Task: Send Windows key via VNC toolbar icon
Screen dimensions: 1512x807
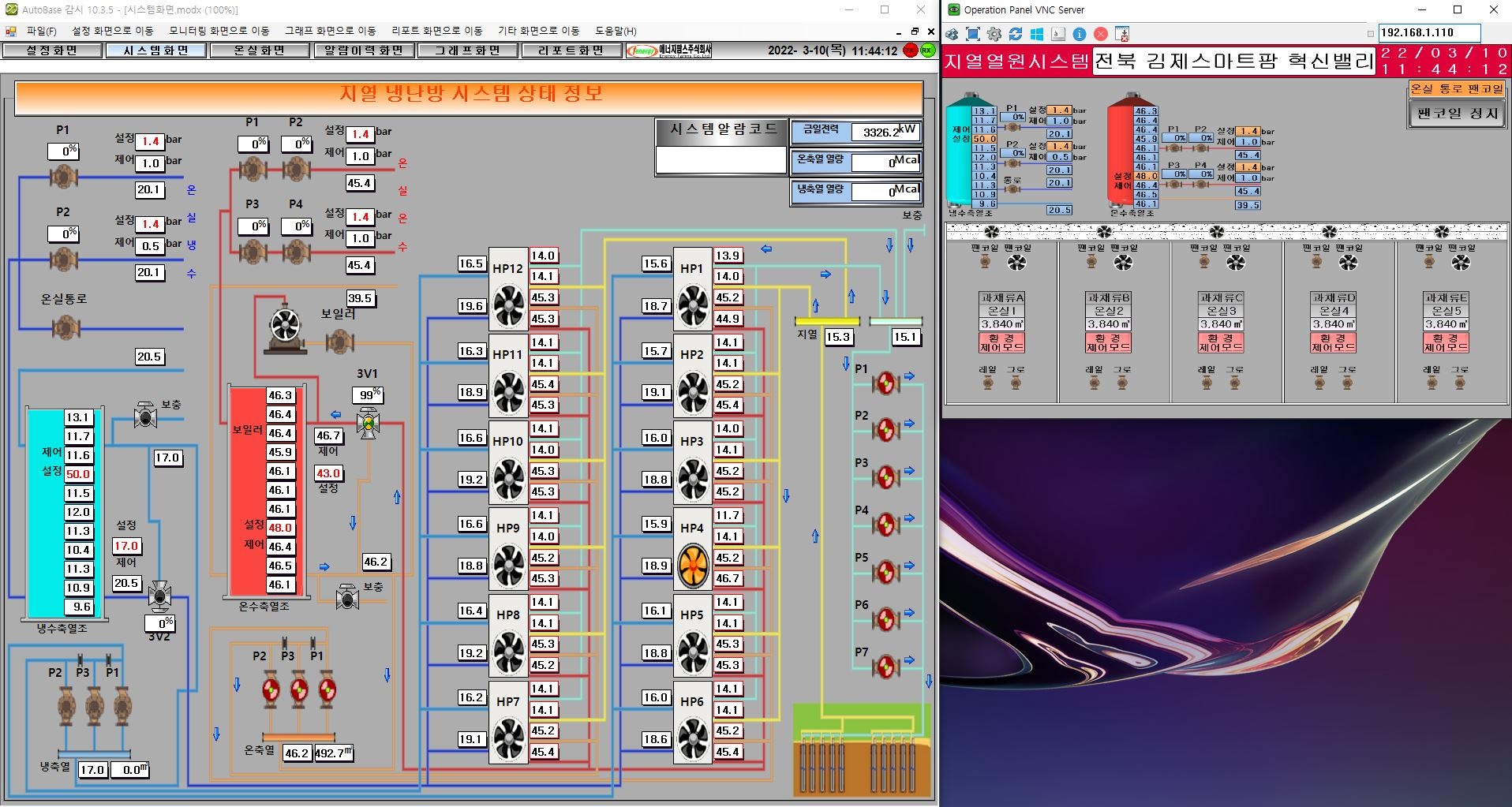Action: tap(1037, 34)
